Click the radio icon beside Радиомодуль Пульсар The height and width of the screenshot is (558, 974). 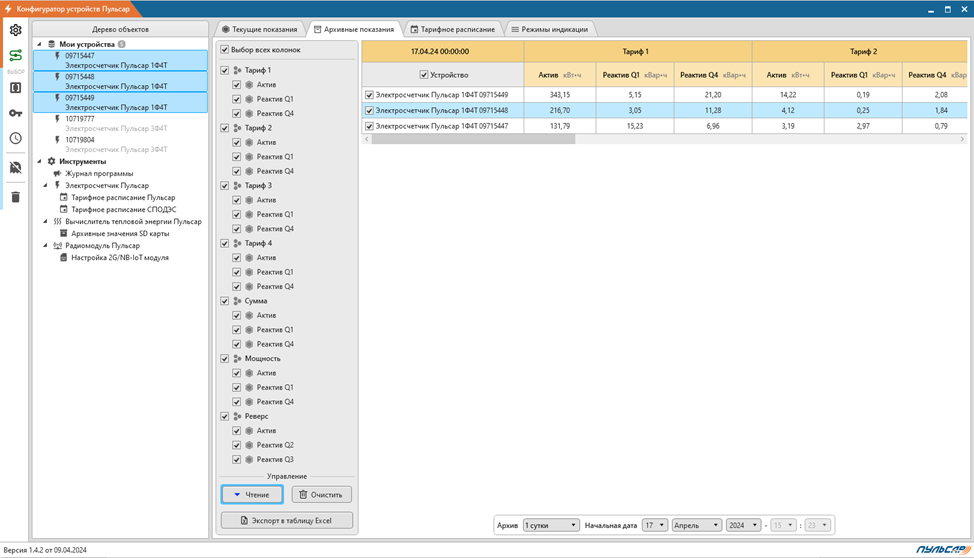pos(57,245)
